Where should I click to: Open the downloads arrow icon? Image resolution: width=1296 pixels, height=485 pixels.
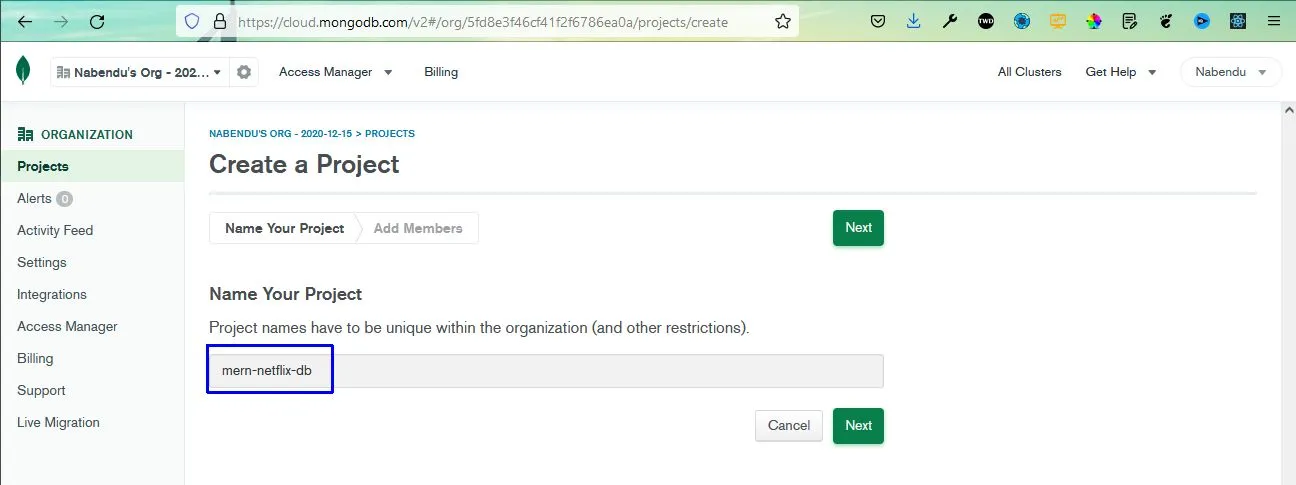[x=914, y=21]
